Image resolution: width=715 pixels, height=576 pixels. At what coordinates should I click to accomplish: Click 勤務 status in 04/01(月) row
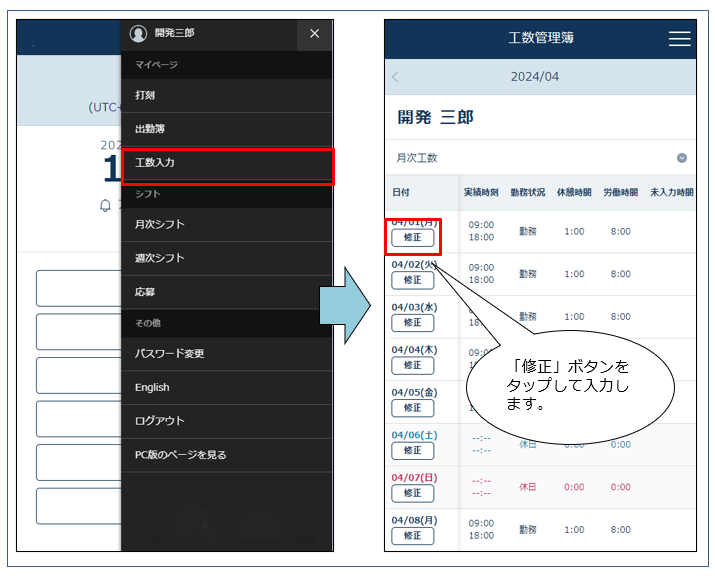coord(528,231)
